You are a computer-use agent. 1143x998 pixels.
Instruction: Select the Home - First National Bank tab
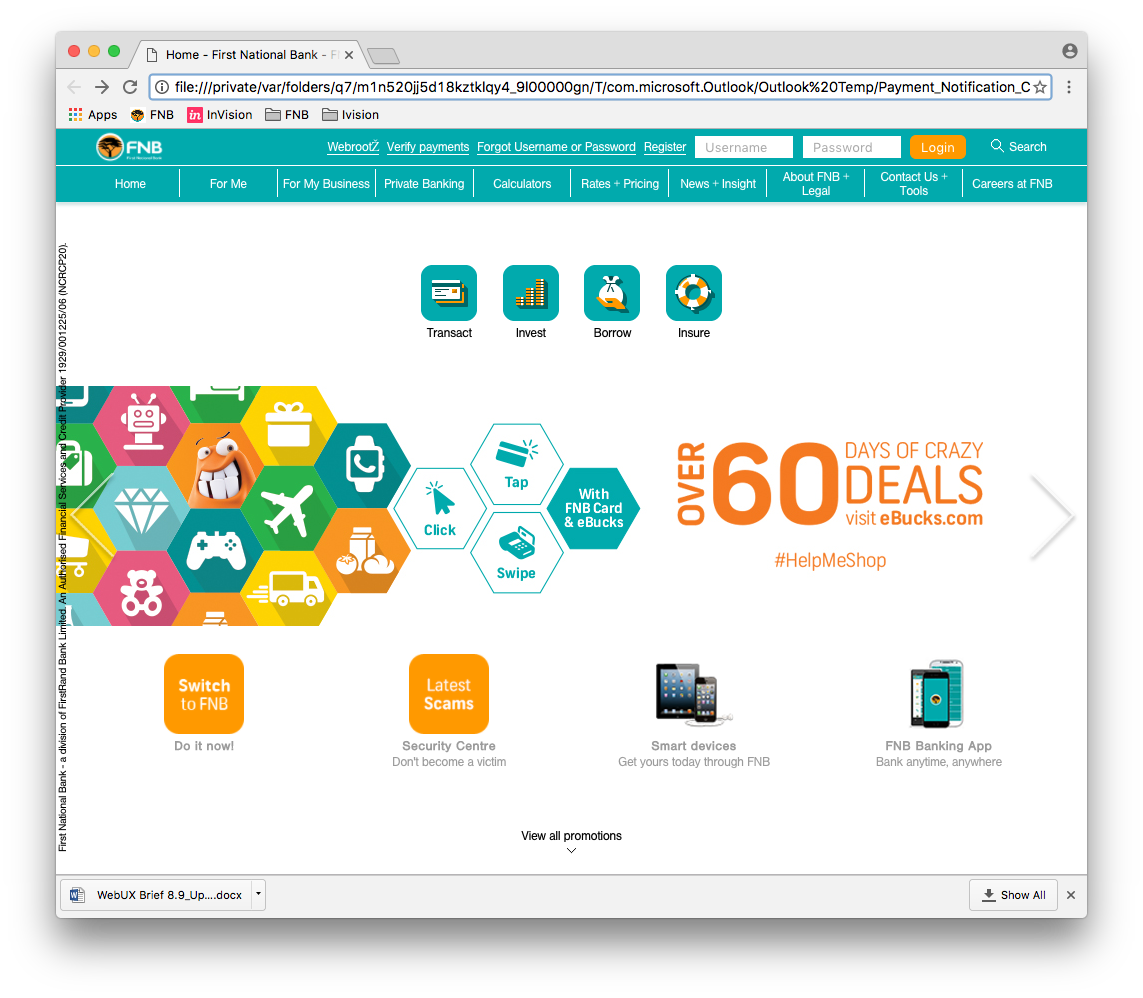click(248, 55)
